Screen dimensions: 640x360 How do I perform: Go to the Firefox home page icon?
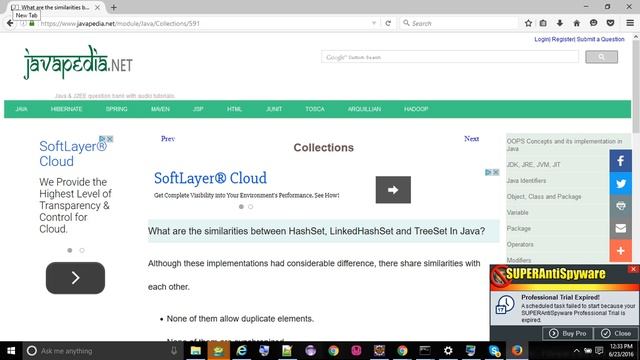[x=576, y=23]
